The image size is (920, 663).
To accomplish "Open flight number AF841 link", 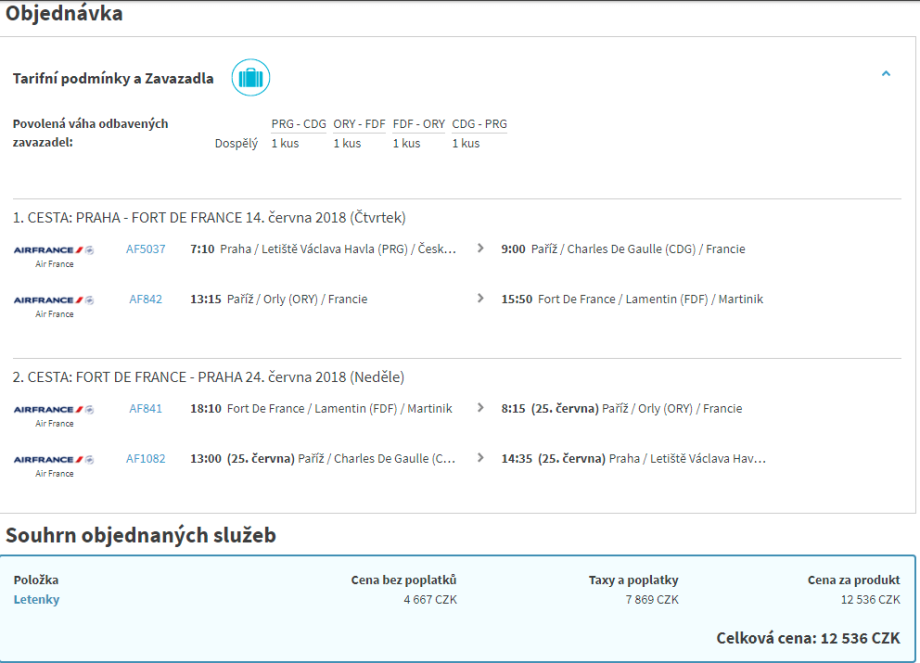I will coord(146,409).
